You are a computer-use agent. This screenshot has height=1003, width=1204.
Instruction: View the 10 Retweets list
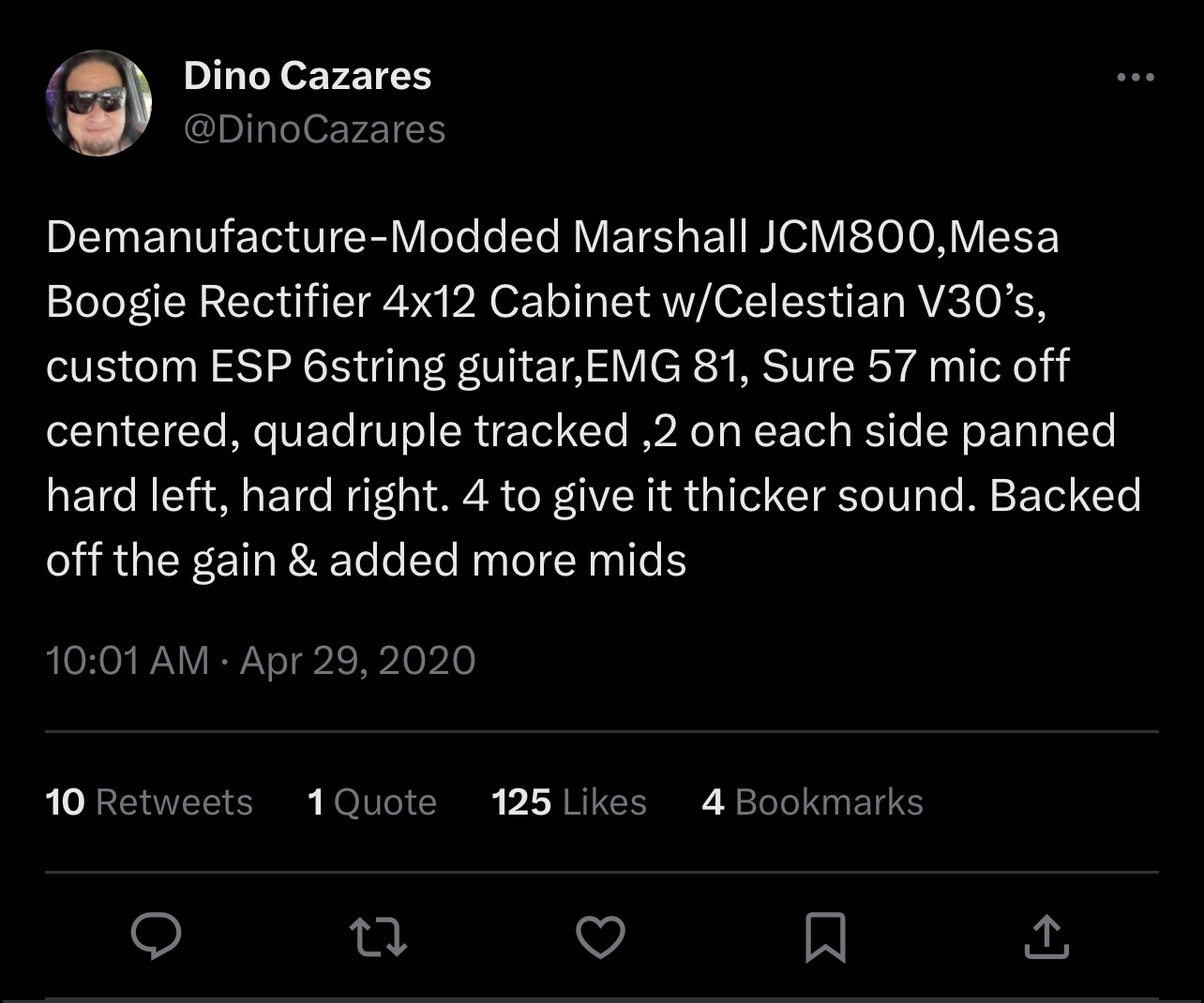(149, 802)
